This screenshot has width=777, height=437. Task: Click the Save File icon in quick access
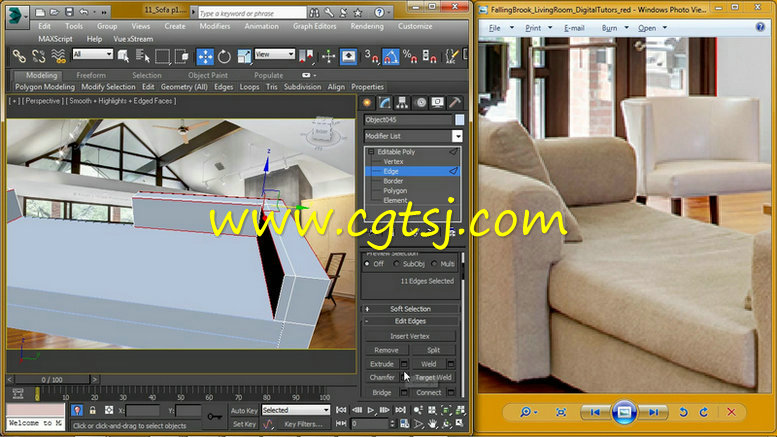click(69, 11)
